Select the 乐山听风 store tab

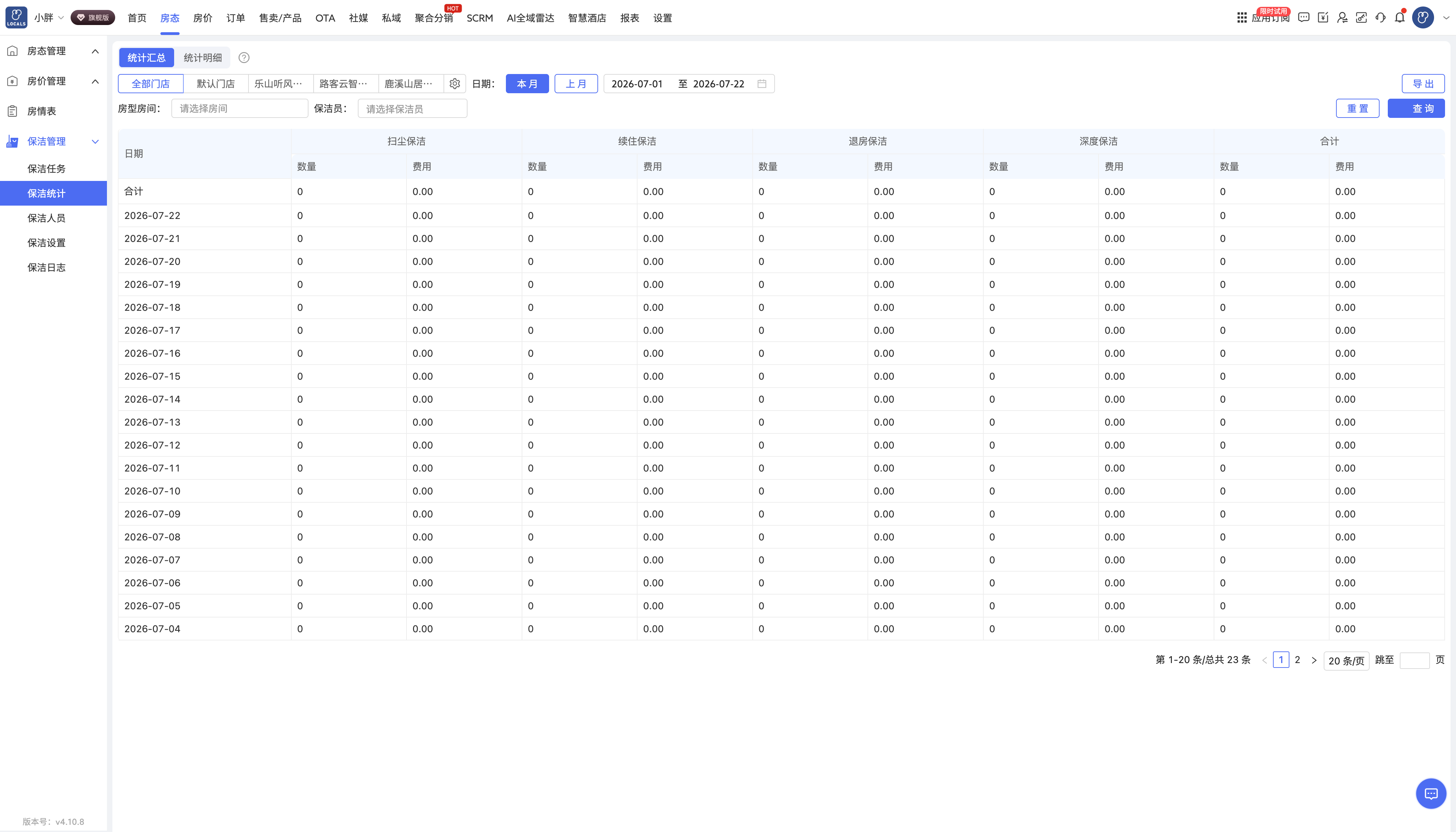pyautogui.click(x=281, y=83)
